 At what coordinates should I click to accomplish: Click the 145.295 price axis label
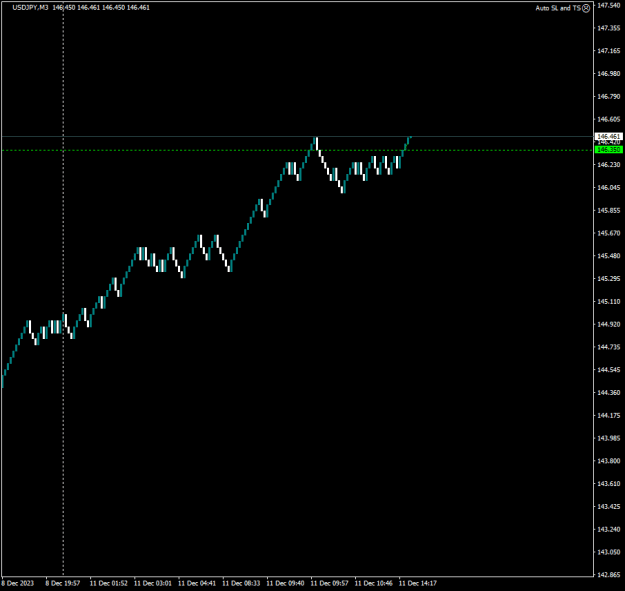[x=609, y=279]
